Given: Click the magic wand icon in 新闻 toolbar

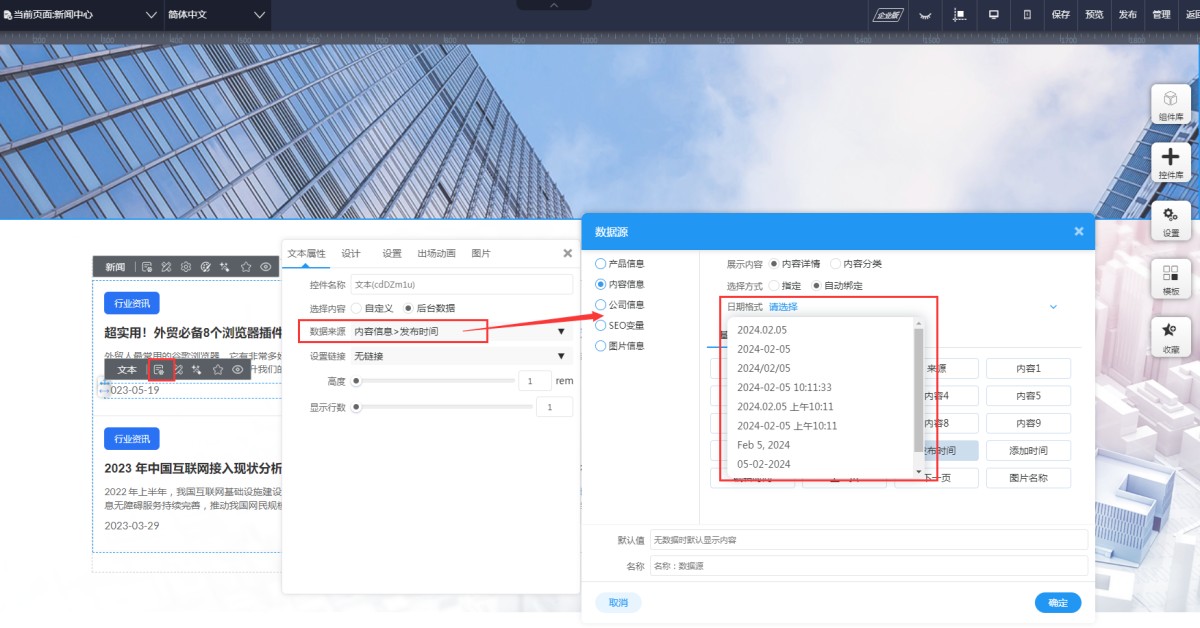Looking at the screenshot, I should 225,267.
